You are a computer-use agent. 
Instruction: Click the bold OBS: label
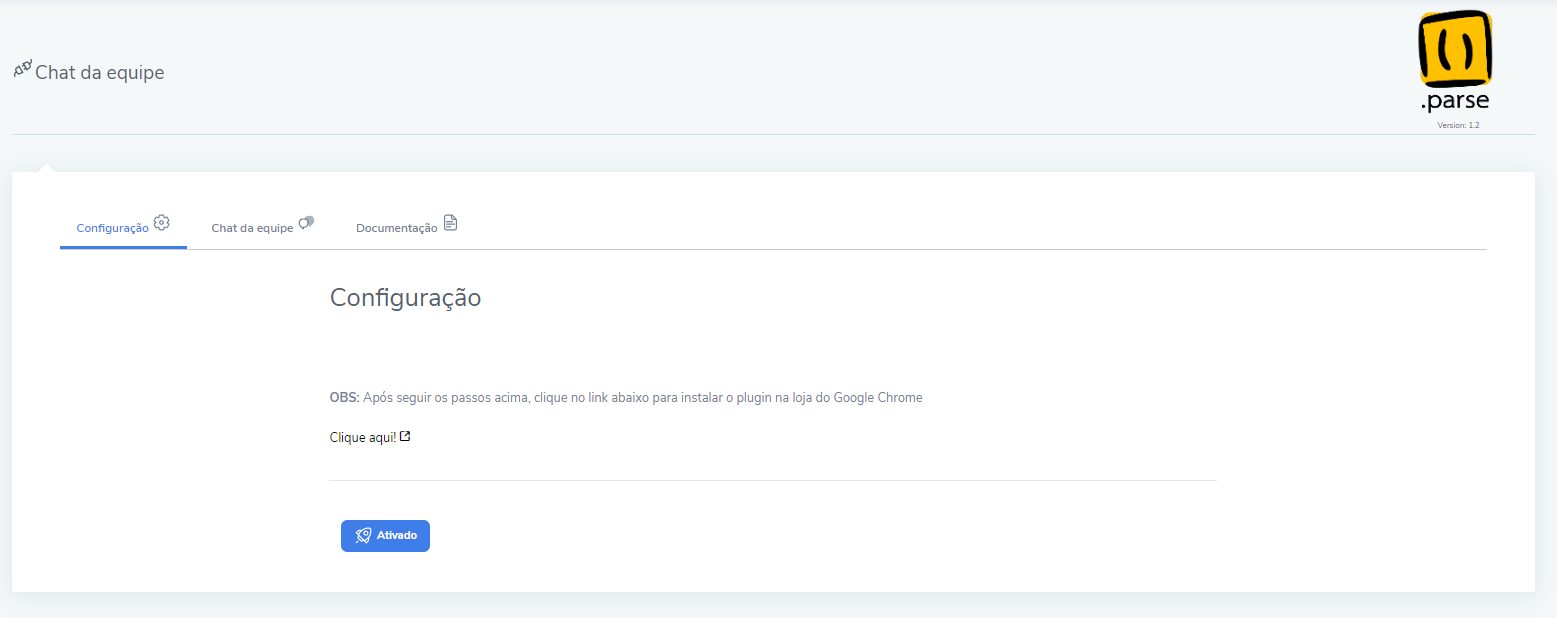click(x=344, y=397)
